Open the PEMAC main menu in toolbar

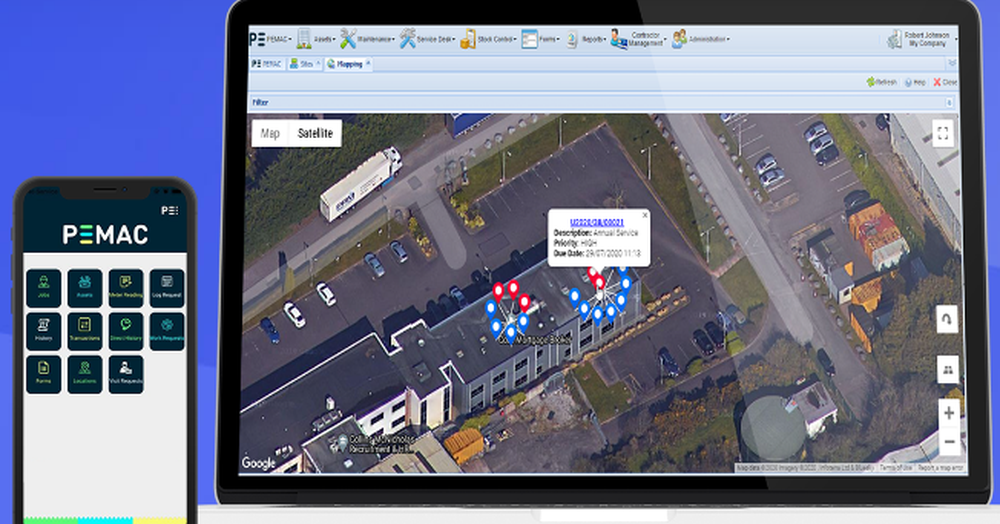[x=270, y=40]
